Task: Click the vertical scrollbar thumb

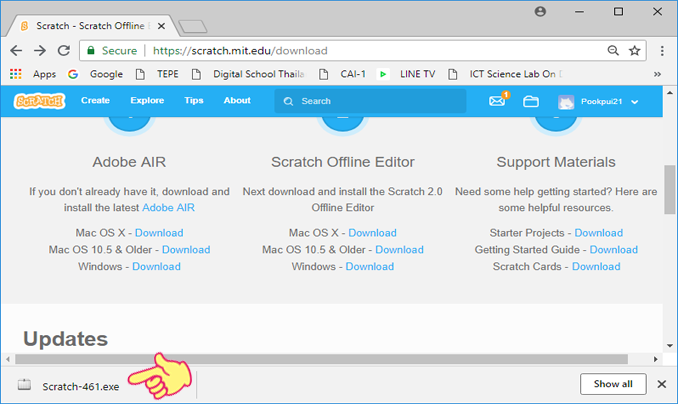Action: [x=670, y=189]
